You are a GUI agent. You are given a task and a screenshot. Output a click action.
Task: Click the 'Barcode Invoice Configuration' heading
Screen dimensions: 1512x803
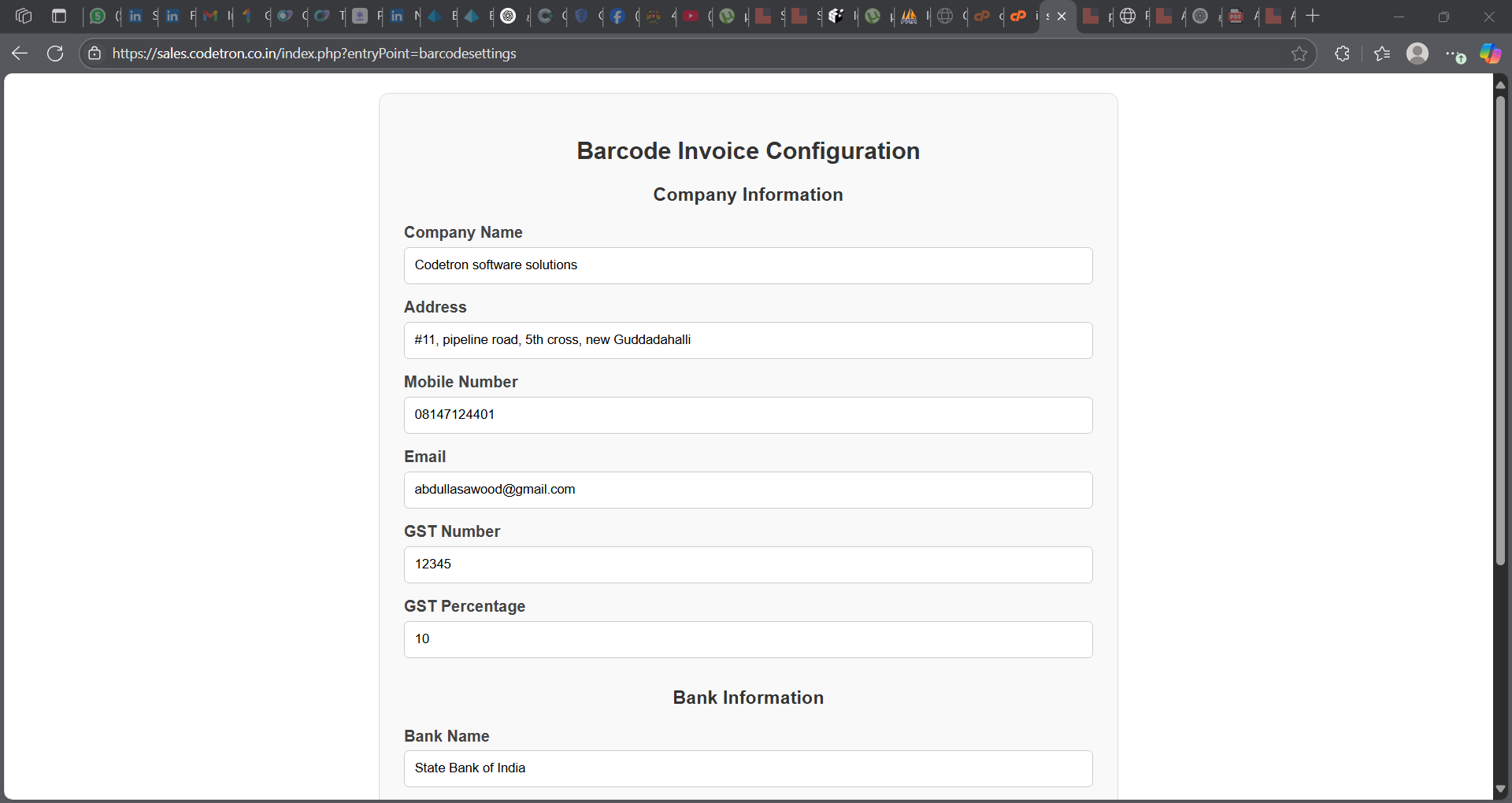click(x=748, y=150)
